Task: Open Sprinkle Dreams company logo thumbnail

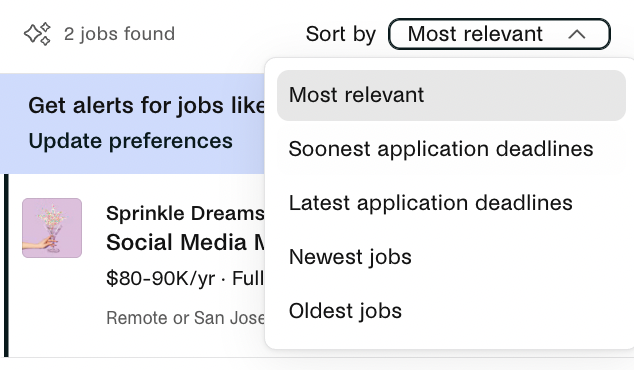Action: click(52, 228)
